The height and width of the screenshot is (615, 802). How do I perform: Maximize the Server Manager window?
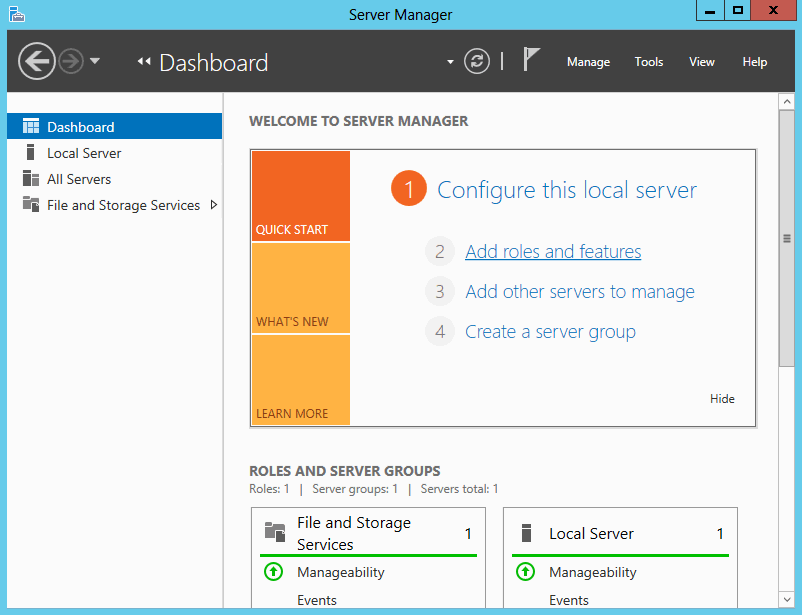(738, 11)
